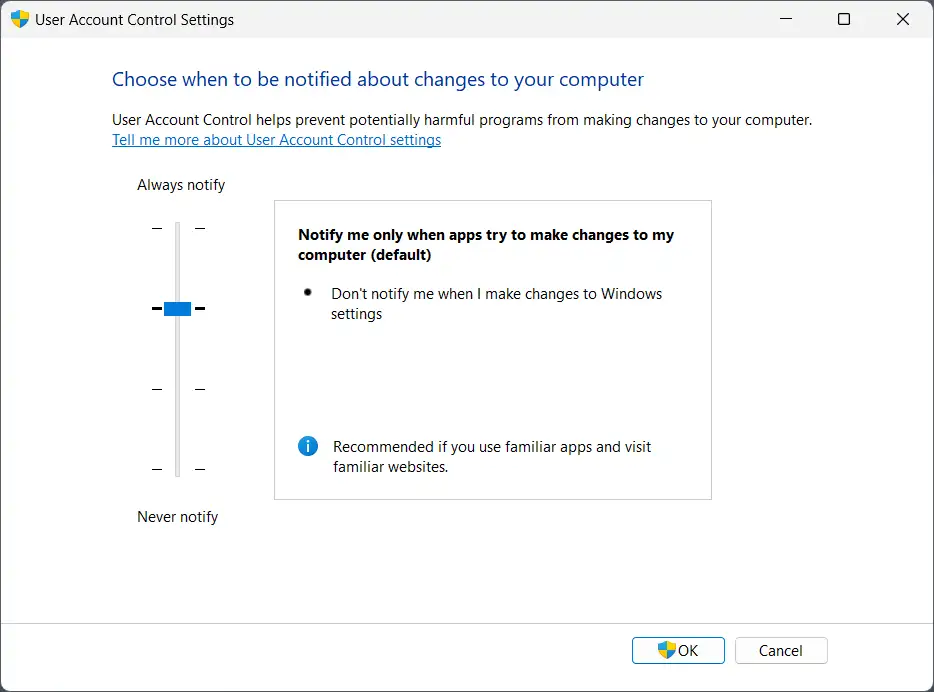Click the blue info icon beside recommendation
Viewport: 934px width, 692px height.
(308, 446)
